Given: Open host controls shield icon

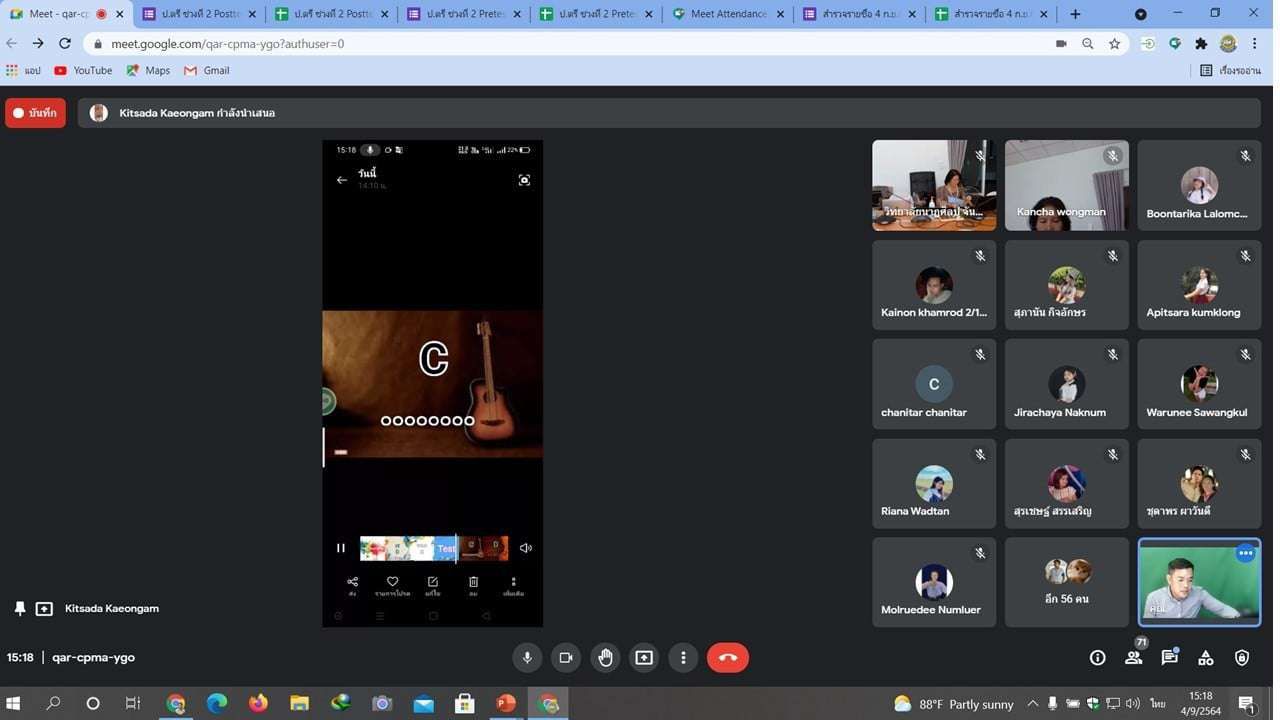Looking at the screenshot, I should pos(1241,657).
